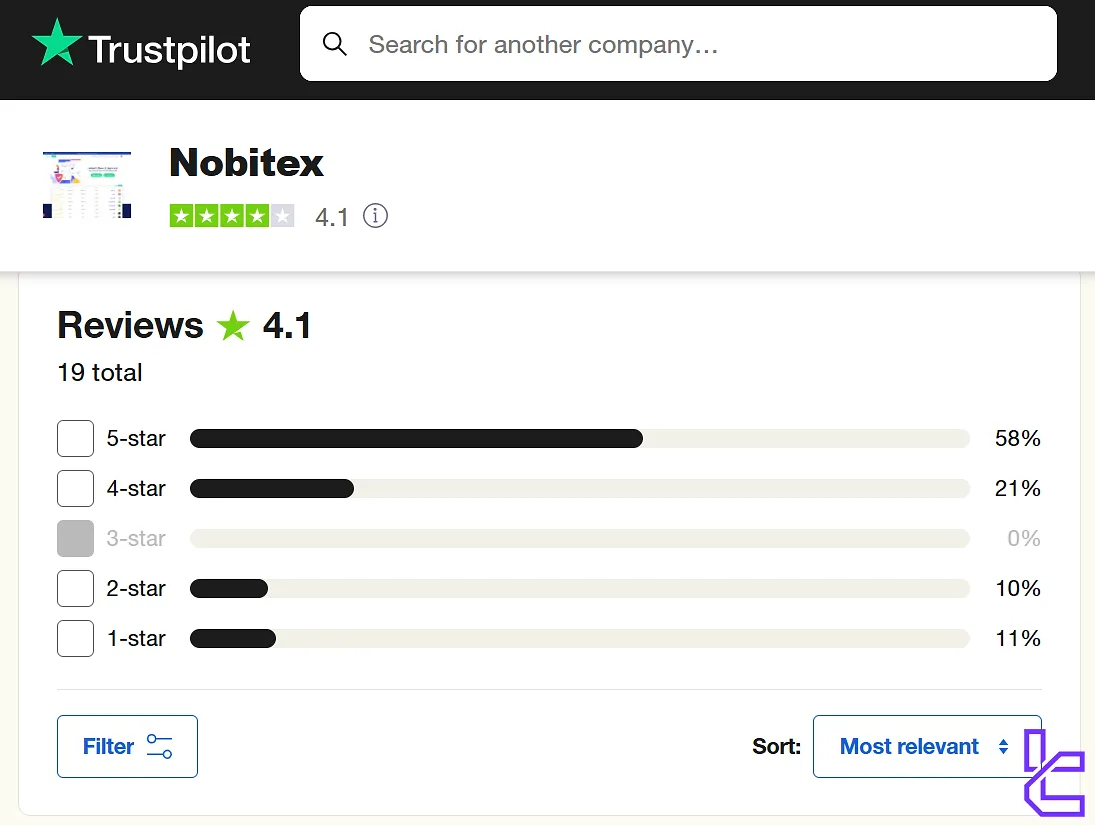Open the Nobitex company thumbnail image

click(x=87, y=185)
